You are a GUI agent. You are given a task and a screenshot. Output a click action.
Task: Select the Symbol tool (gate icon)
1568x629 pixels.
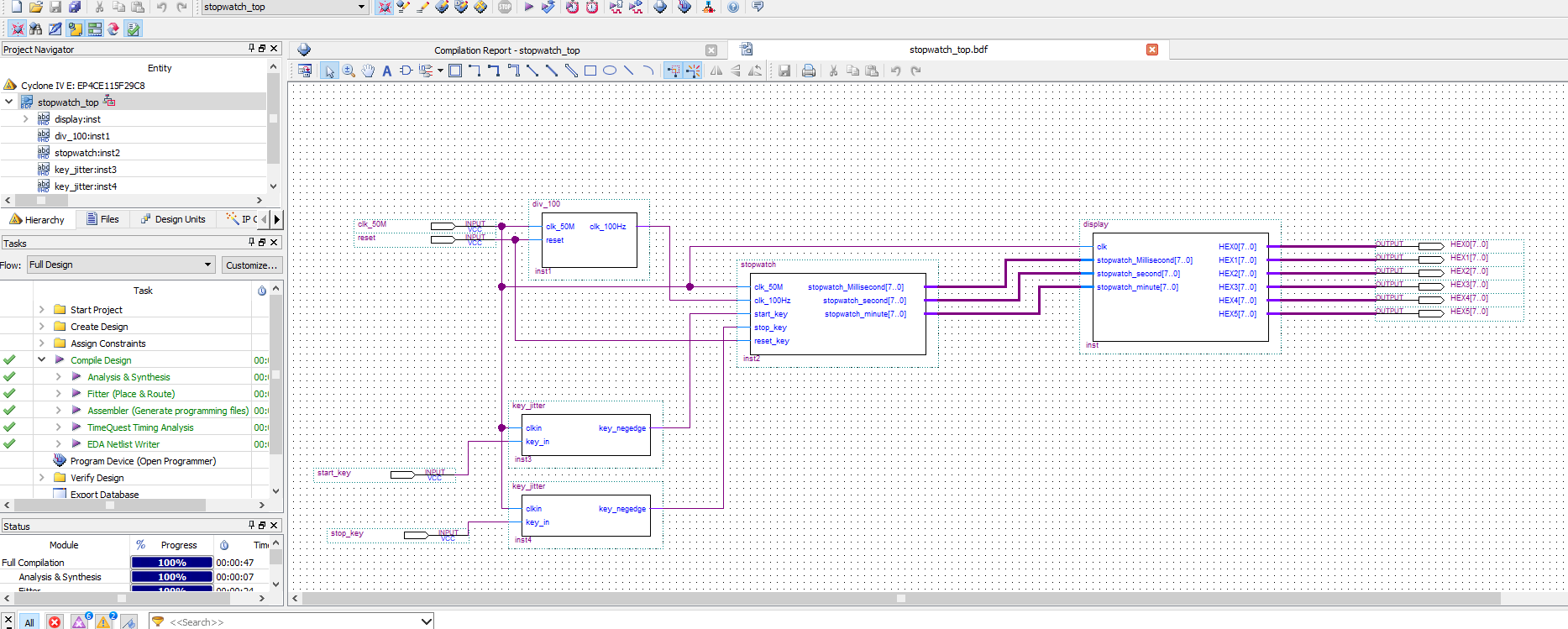point(406,71)
